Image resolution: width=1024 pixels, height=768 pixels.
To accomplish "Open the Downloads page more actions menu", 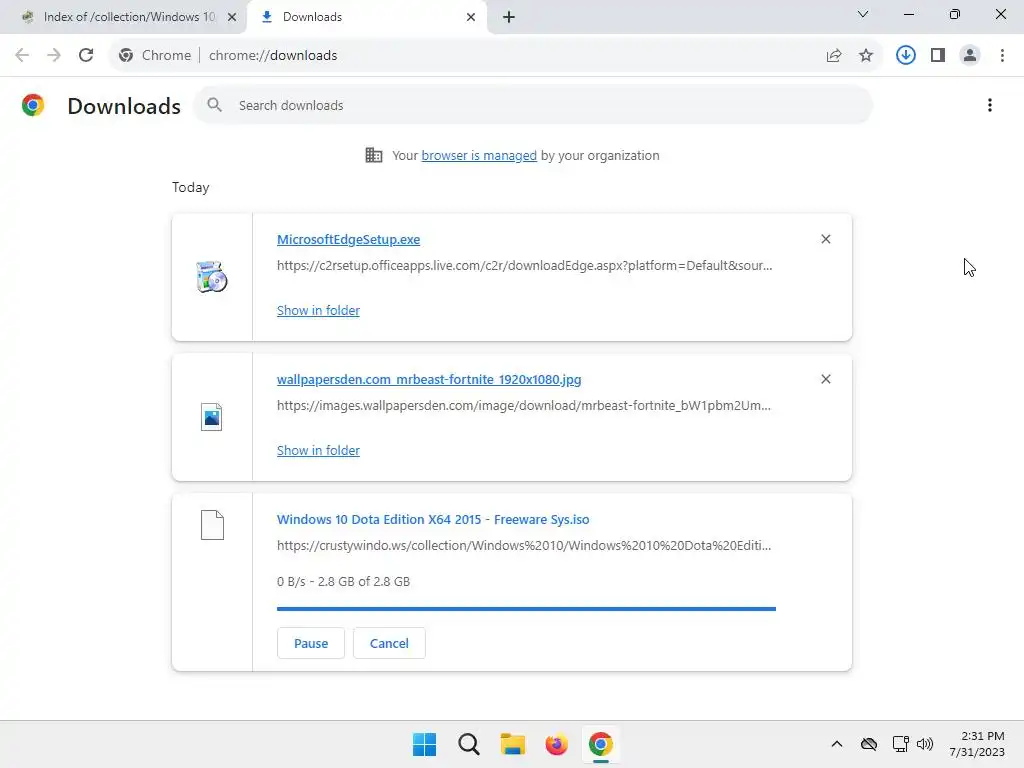I will pos(990,105).
